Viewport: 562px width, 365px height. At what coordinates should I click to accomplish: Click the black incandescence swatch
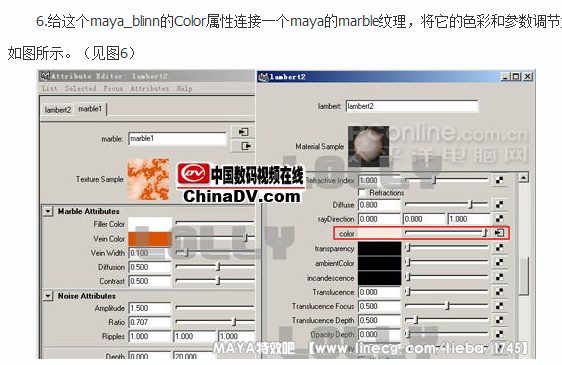pyautogui.click(x=379, y=278)
